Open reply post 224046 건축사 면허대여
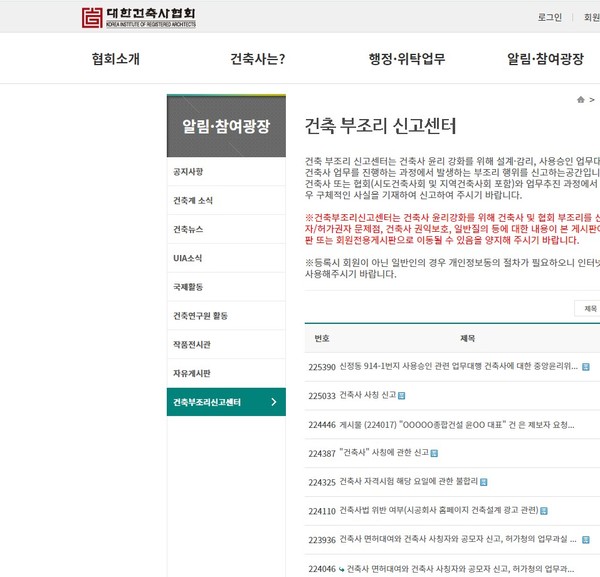The width and height of the screenshot is (600, 577). click(460, 569)
